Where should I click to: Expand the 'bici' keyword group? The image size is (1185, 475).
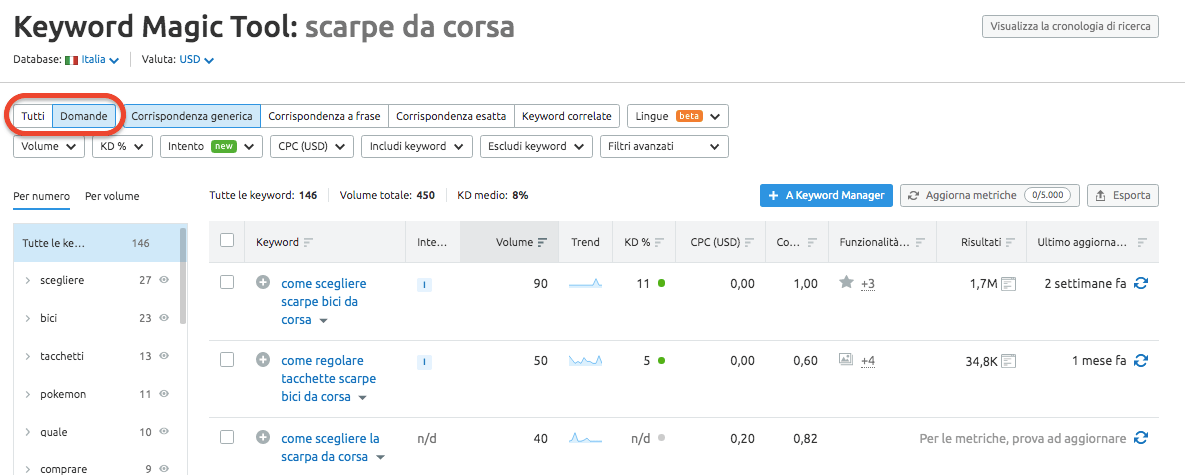click(28, 319)
